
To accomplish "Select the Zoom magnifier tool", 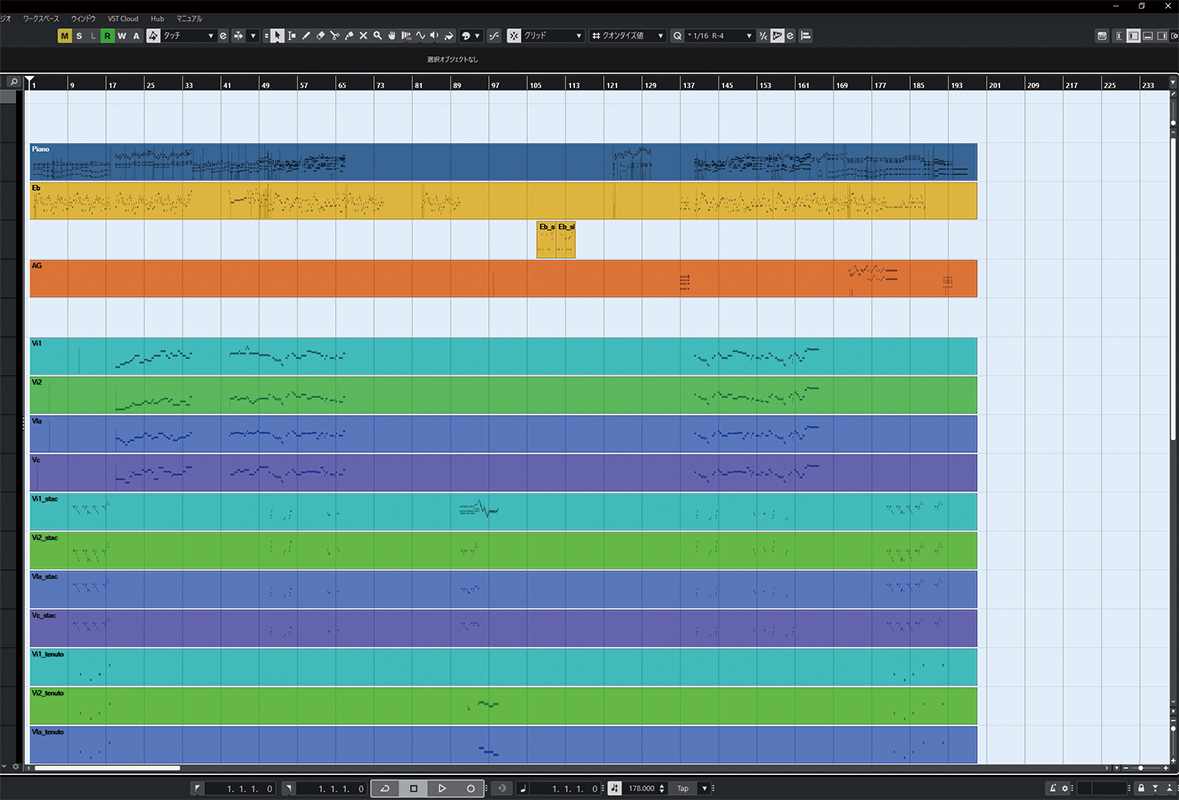I will pos(377,36).
